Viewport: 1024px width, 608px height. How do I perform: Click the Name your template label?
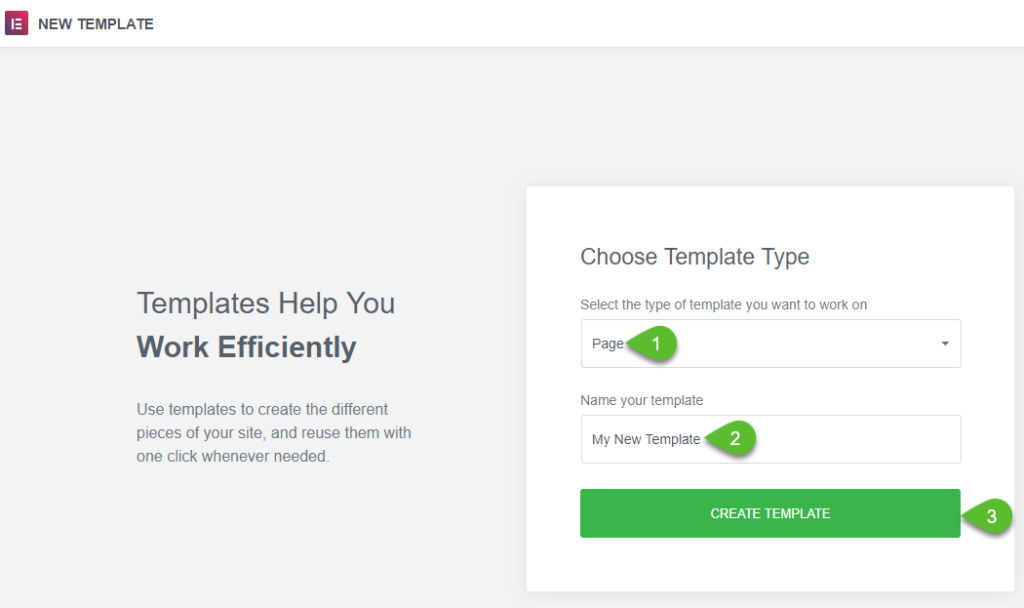pyautogui.click(x=641, y=400)
